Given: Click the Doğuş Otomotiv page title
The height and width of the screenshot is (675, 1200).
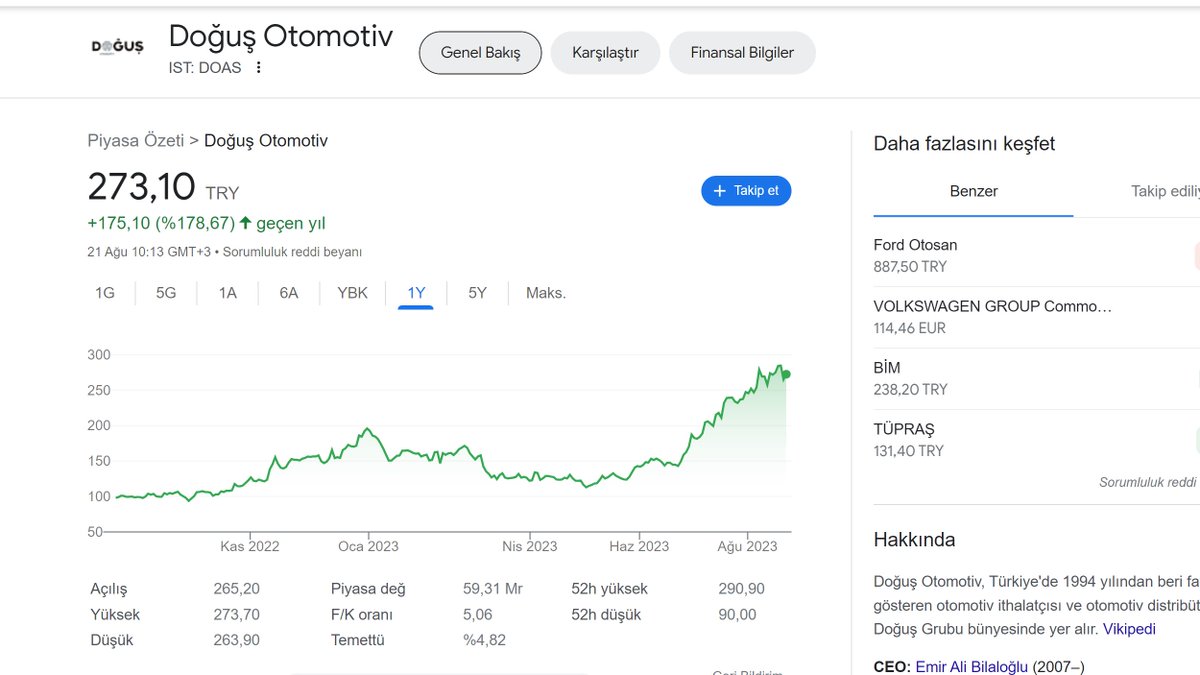Looking at the screenshot, I should click(x=281, y=36).
